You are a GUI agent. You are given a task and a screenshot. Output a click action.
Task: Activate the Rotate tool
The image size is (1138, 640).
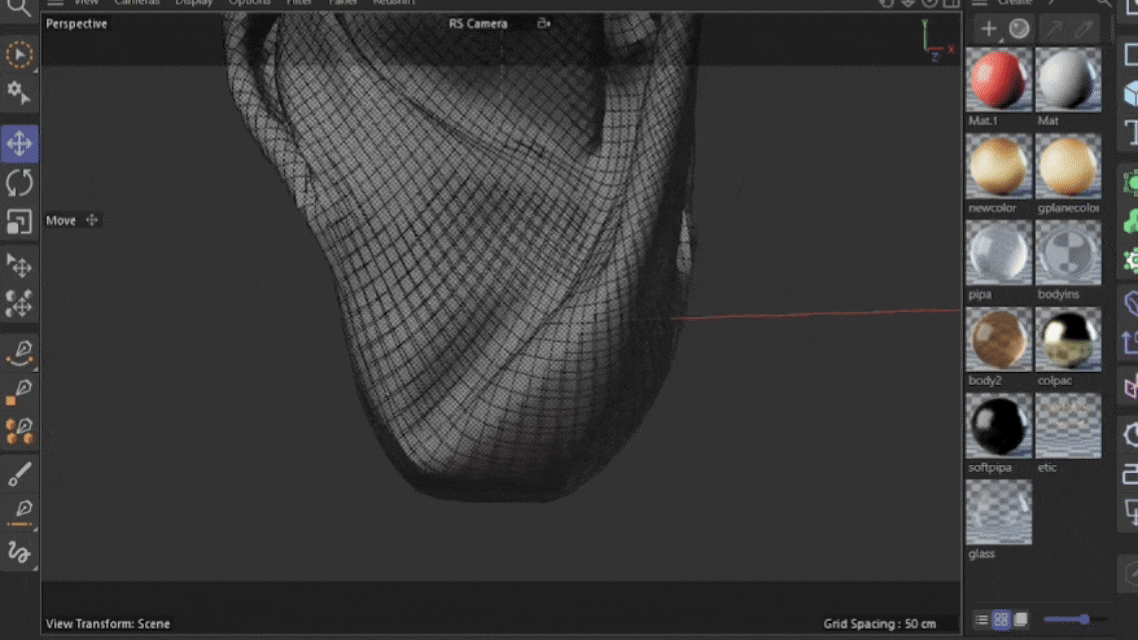20,182
